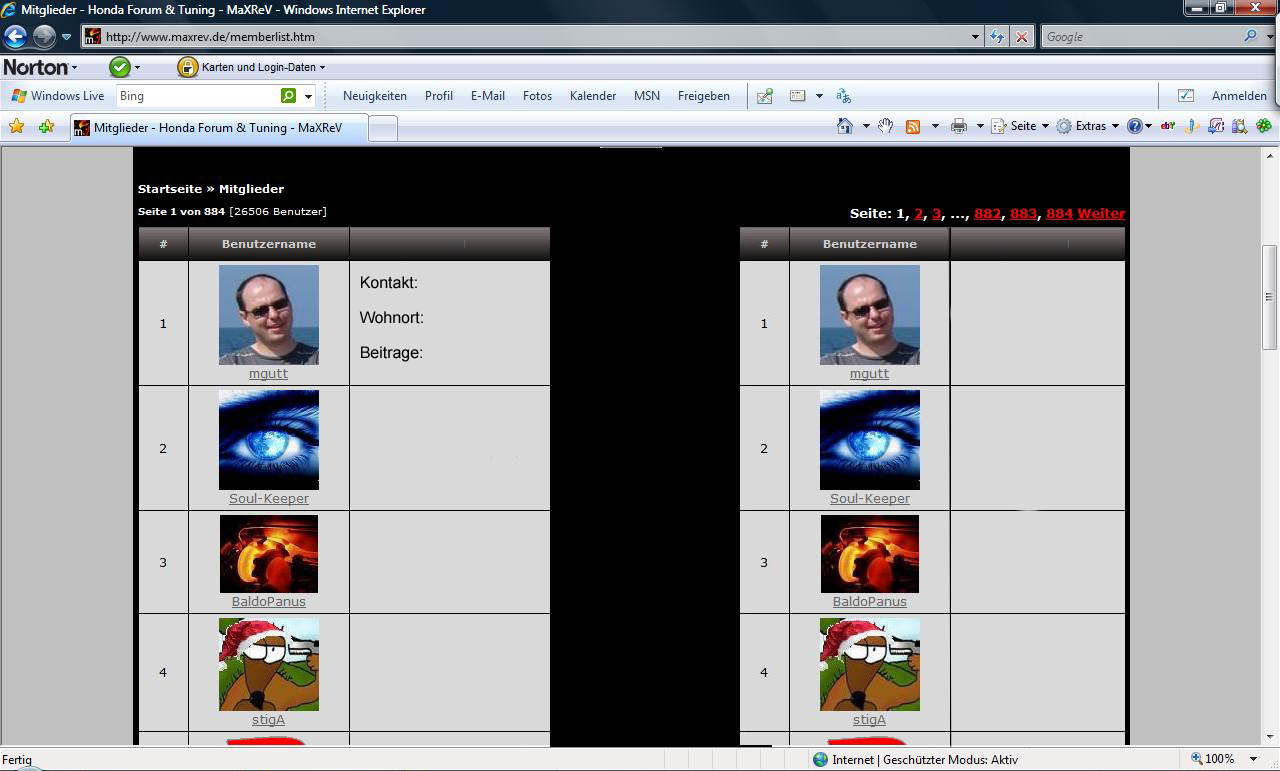This screenshot has width=1280, height=771.
Task: Click the eBay toolbar icon
Action: [1167, 126]
